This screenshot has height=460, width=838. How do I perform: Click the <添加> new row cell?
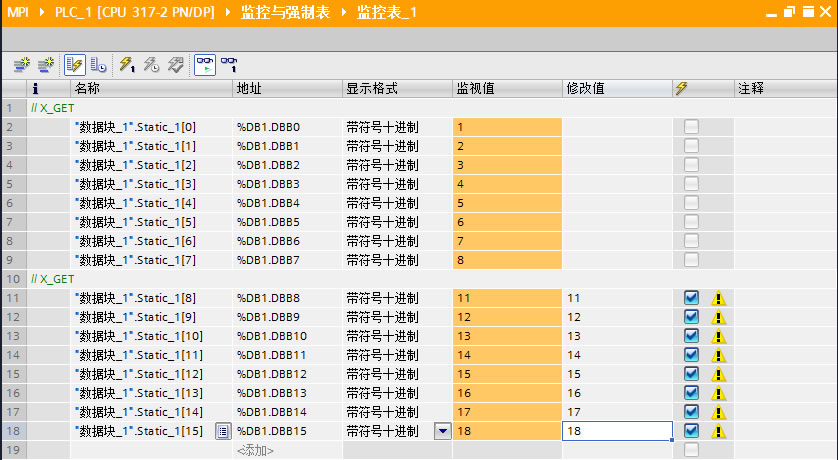pyautogui.click(x=255, y=450)
